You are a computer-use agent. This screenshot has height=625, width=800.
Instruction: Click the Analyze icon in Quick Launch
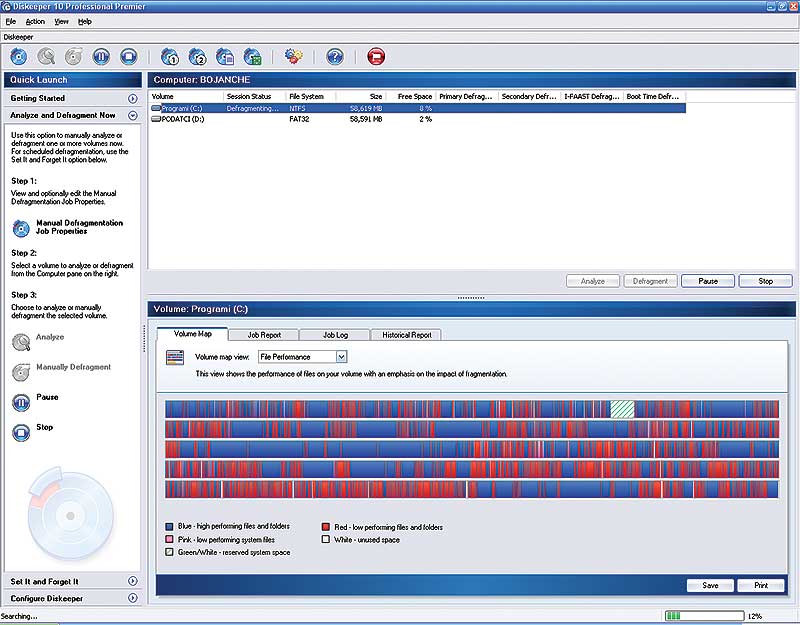coord(21,342)
